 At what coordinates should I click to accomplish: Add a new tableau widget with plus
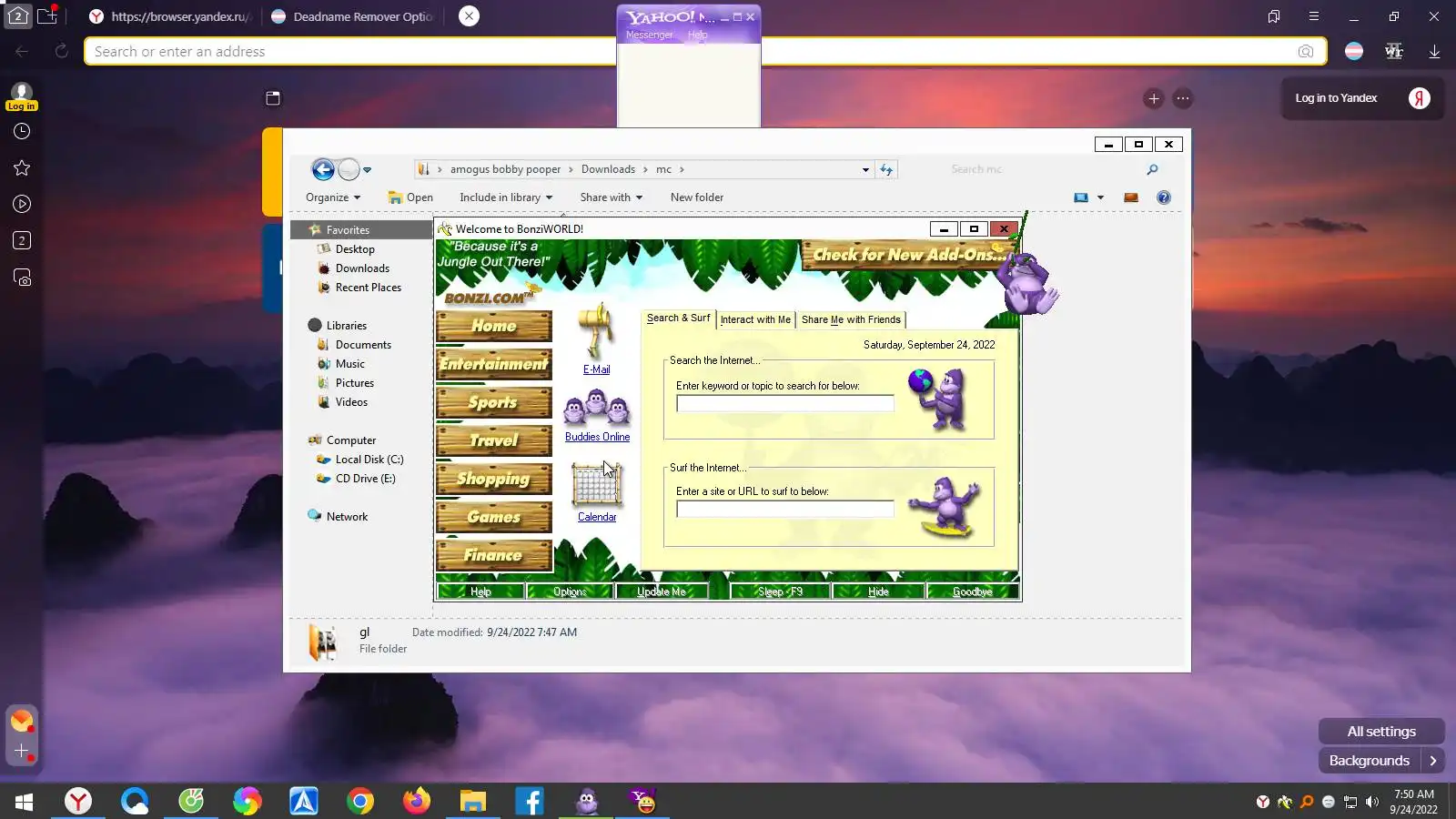point(1154,98)
